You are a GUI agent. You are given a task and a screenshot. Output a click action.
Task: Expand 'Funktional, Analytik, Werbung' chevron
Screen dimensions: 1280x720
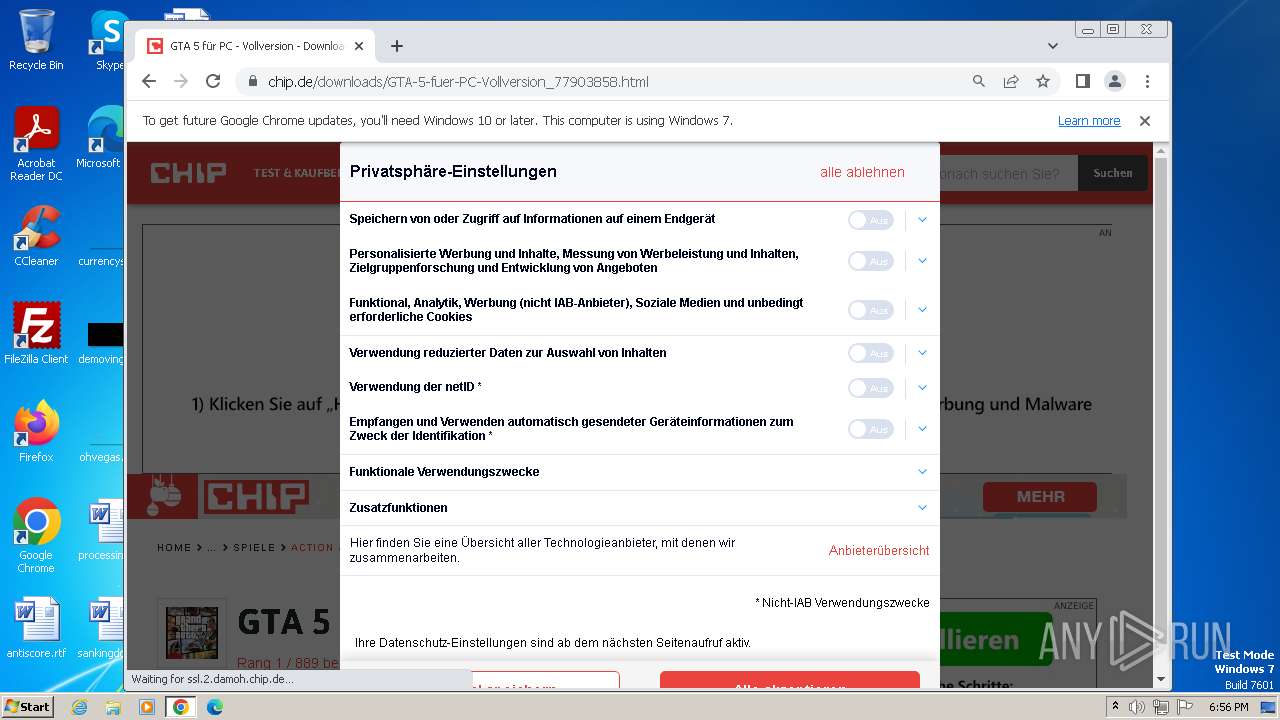coord(922,310)
